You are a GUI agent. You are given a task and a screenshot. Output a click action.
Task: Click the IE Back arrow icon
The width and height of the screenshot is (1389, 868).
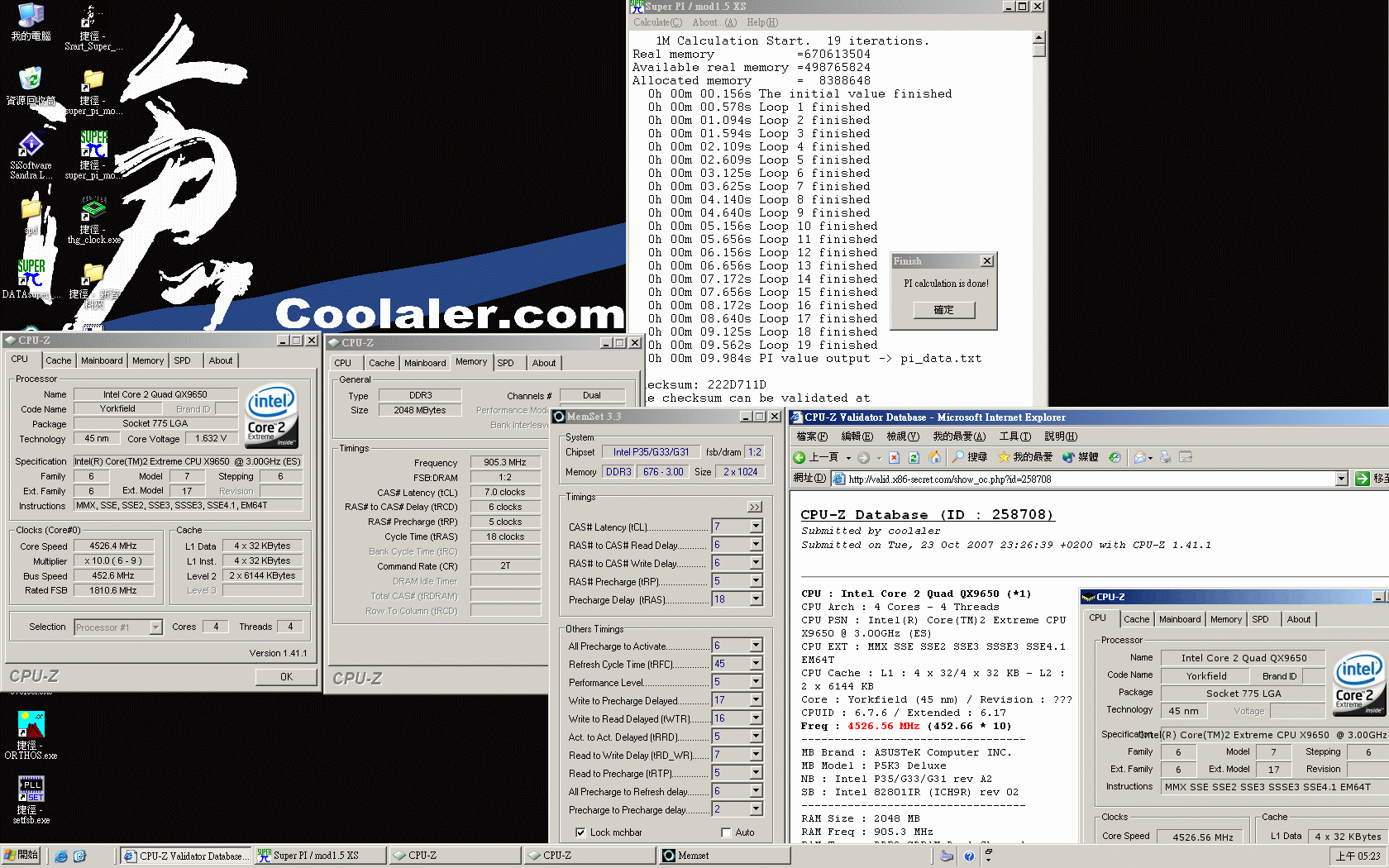pos(800,457)
